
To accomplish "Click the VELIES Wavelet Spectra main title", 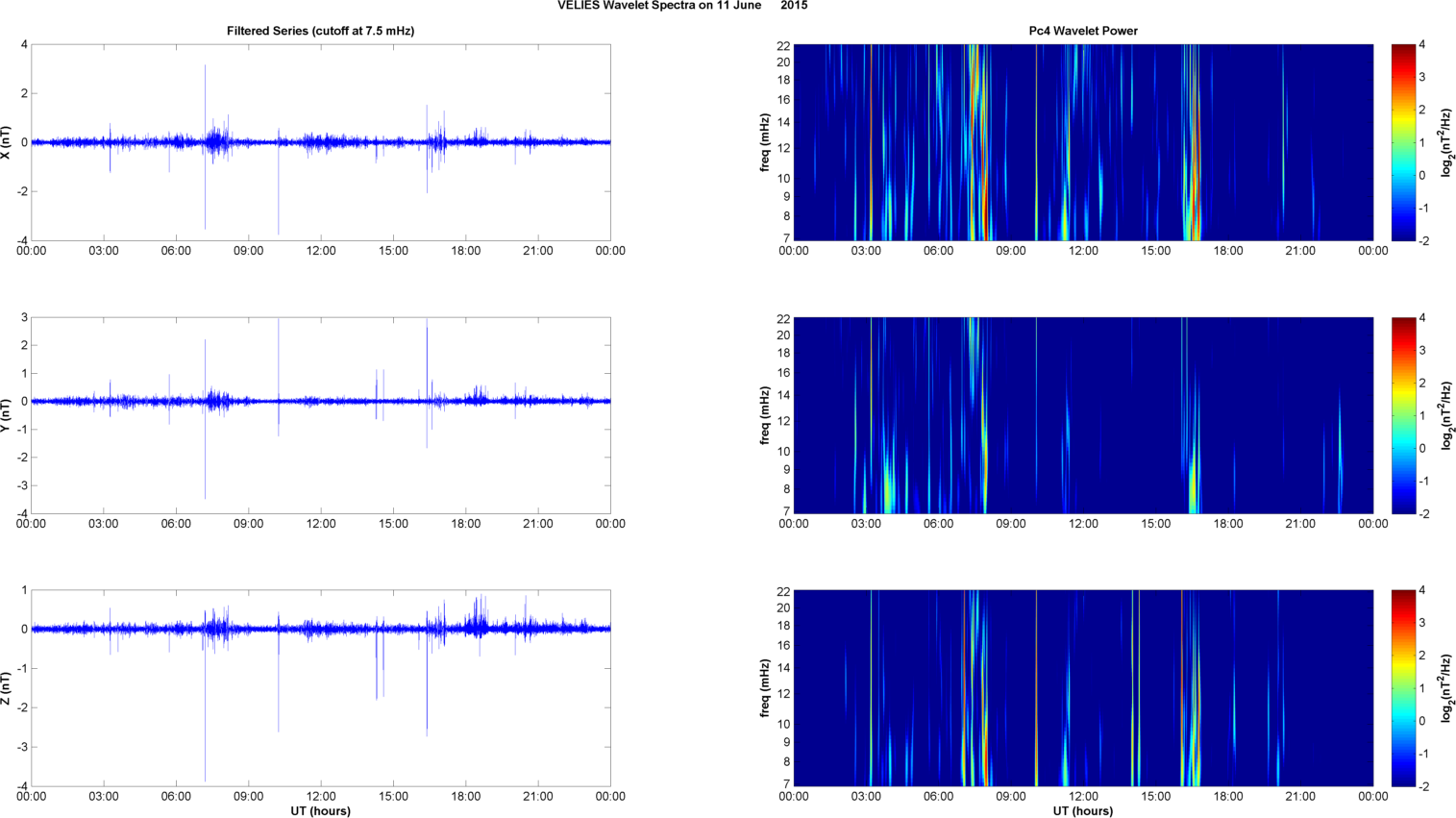I will tap(682, 6).
